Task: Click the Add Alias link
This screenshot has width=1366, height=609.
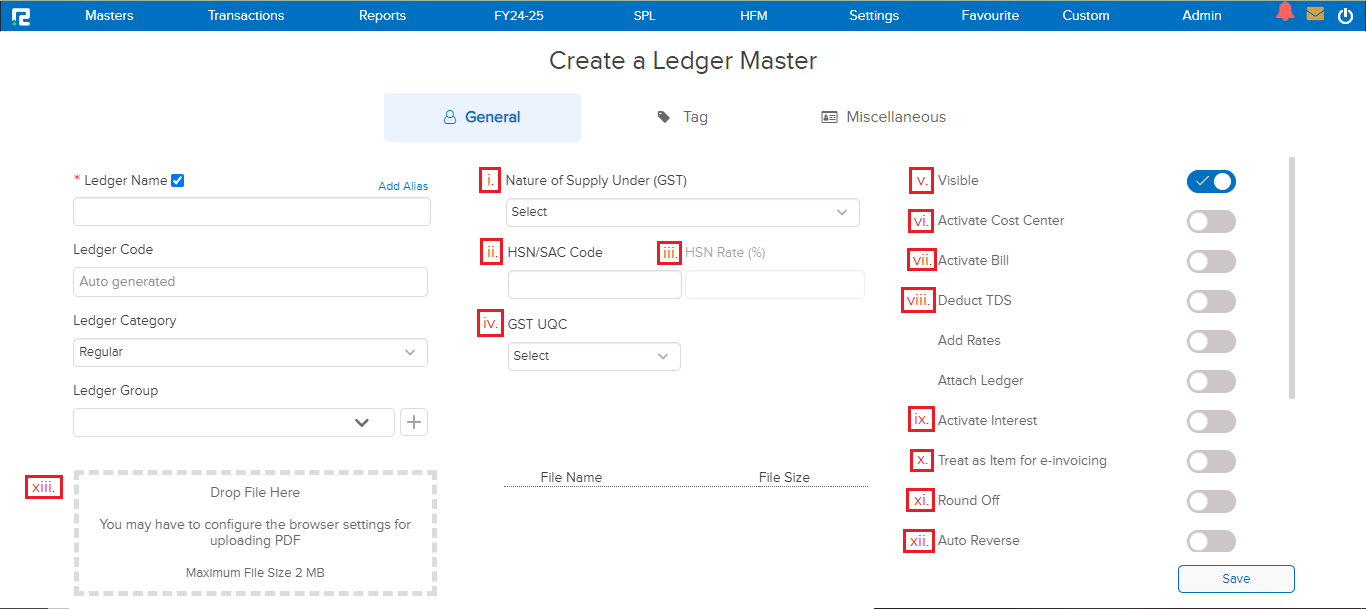Action: coord(403,186)
